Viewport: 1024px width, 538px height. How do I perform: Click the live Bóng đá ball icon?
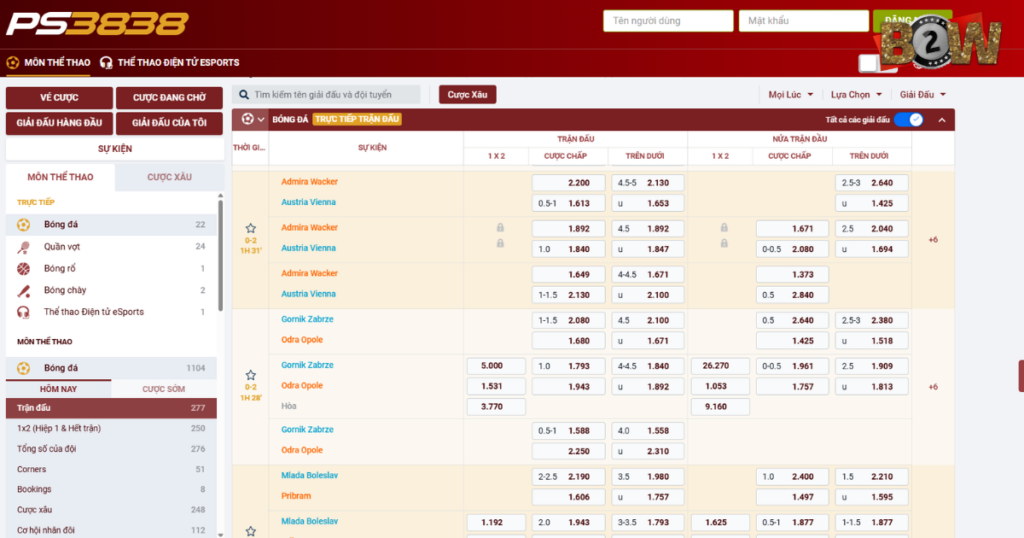(24, 225)
